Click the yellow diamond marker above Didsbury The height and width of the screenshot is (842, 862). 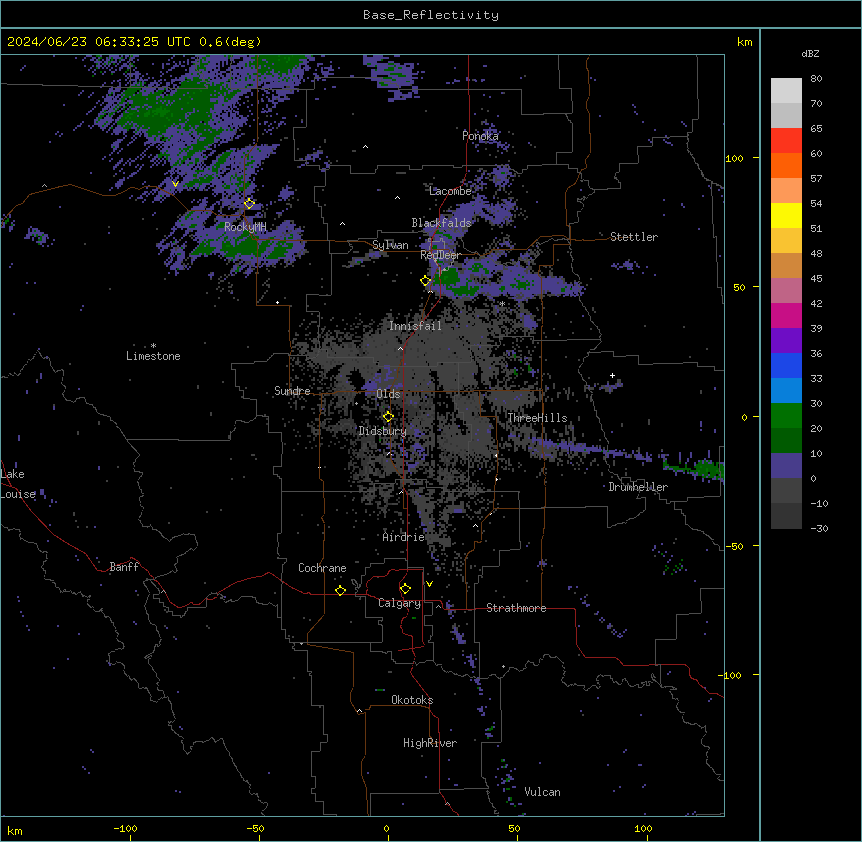[388, 417]
